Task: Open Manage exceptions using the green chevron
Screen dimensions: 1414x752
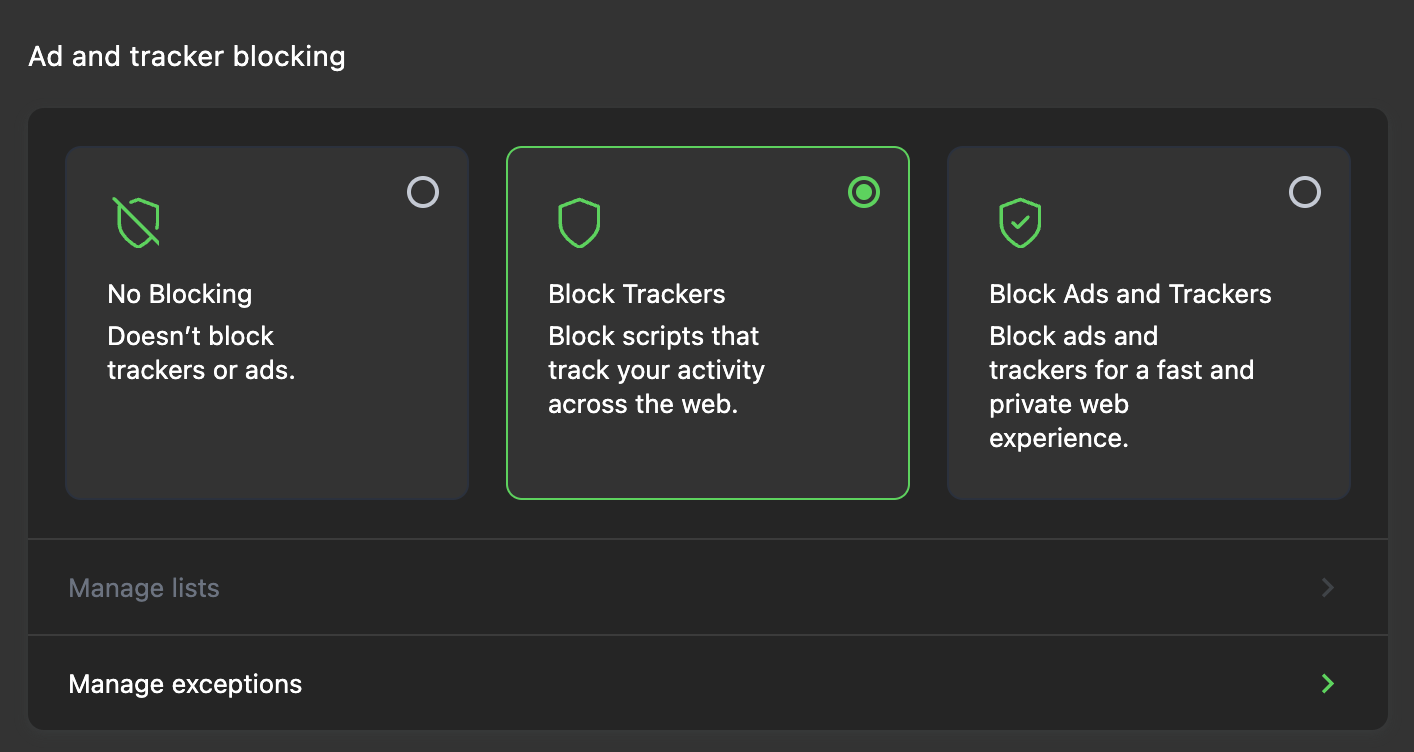Action: tap(1327, 684)
